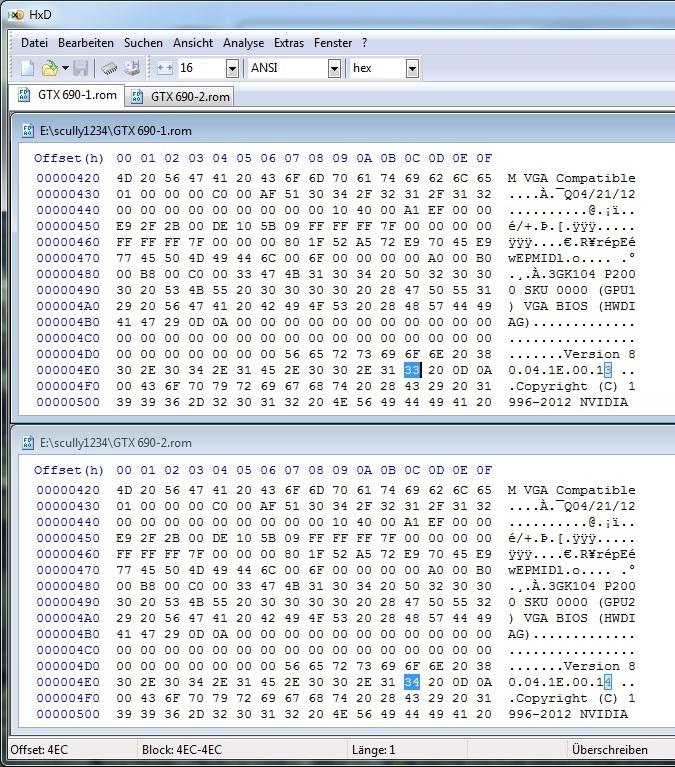Click the New file icon in the toolbar
675x767 pixels.
coord(27,68)
